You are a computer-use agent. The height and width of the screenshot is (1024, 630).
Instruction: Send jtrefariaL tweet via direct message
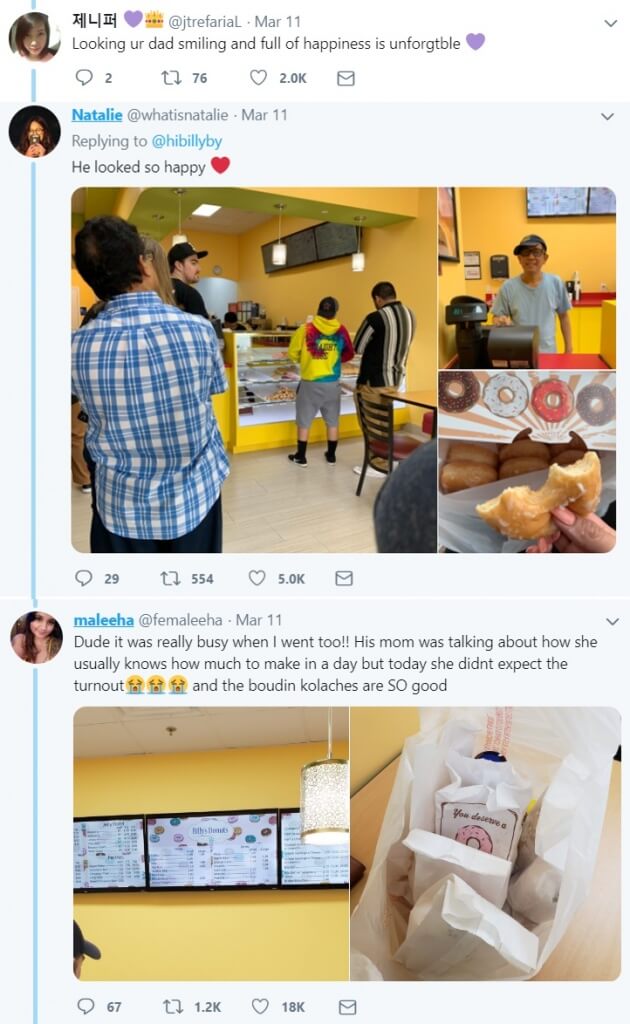345,78
